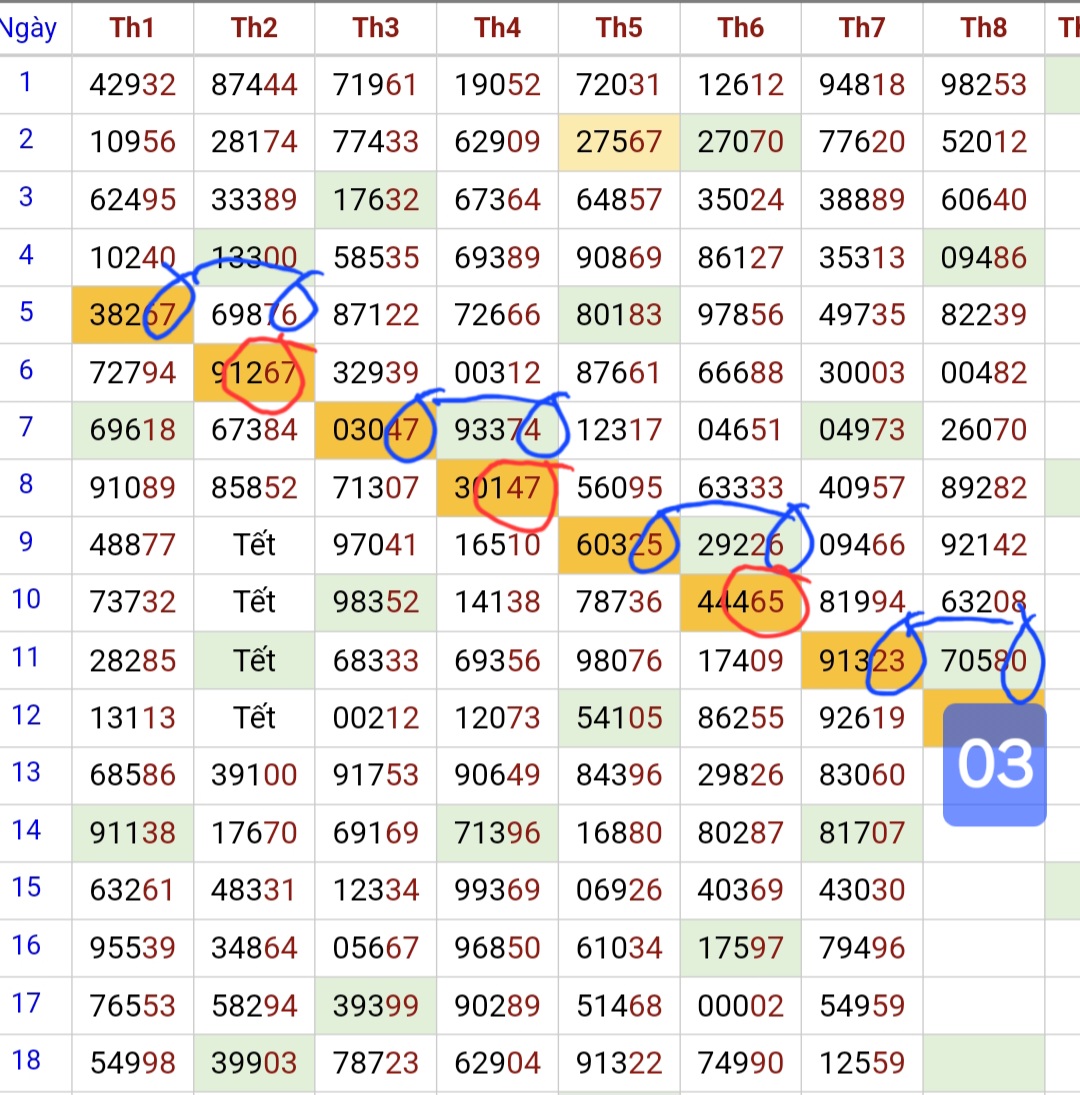
Task: Select the Th6 column header
Action: coord(740,28)
